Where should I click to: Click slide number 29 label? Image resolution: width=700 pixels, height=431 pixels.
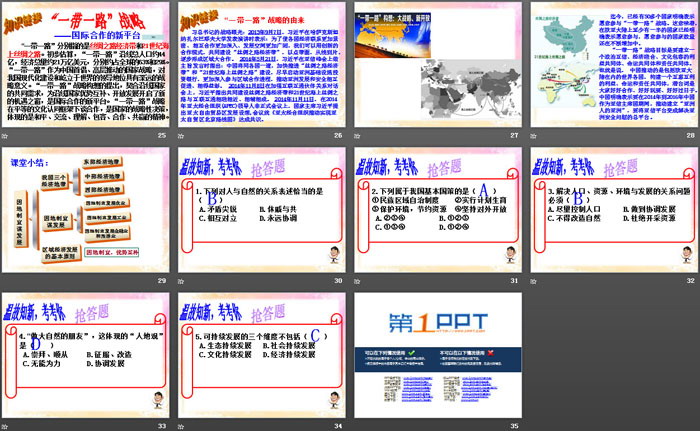(162, 280)
